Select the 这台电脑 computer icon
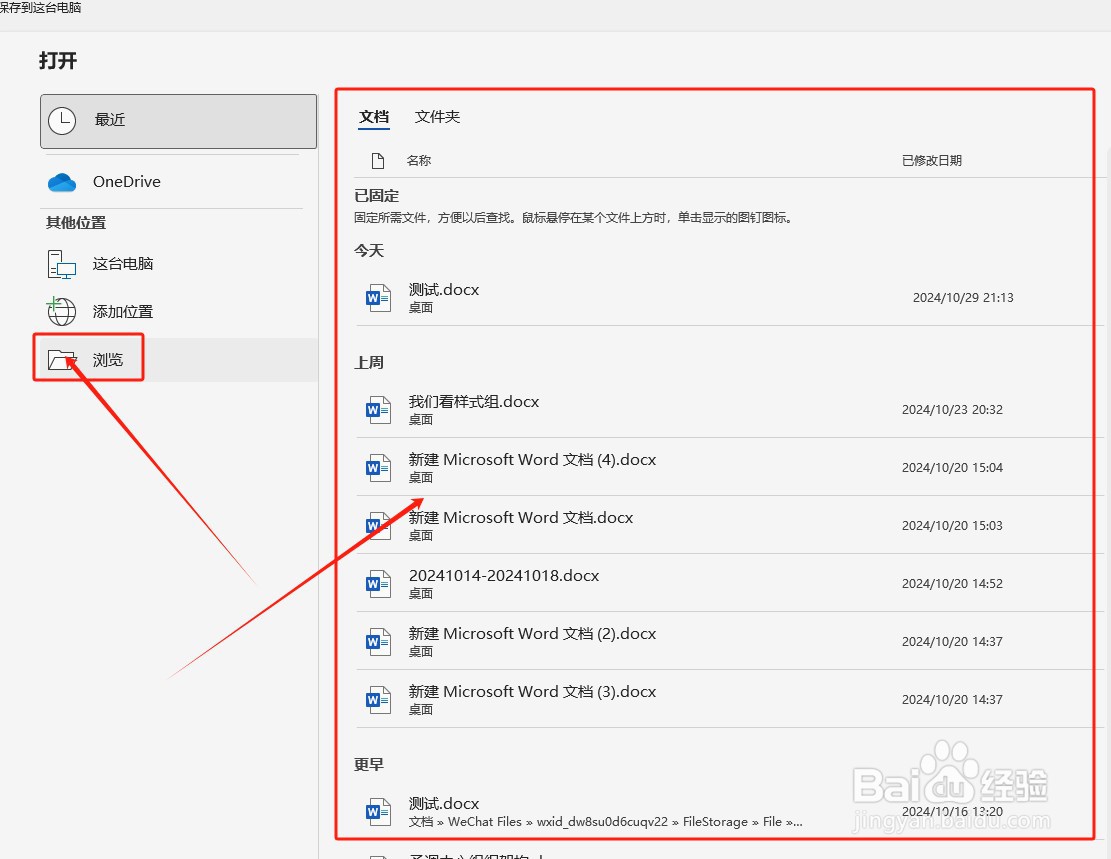The height and width of the screenshot is (859, 1111). coord(60,264)
